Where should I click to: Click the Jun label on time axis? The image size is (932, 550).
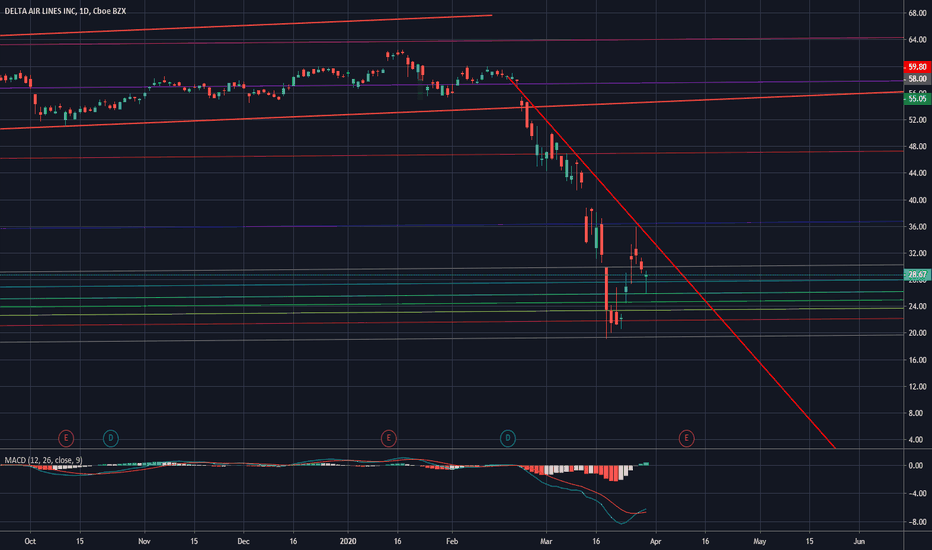click(x=859, y=541)
